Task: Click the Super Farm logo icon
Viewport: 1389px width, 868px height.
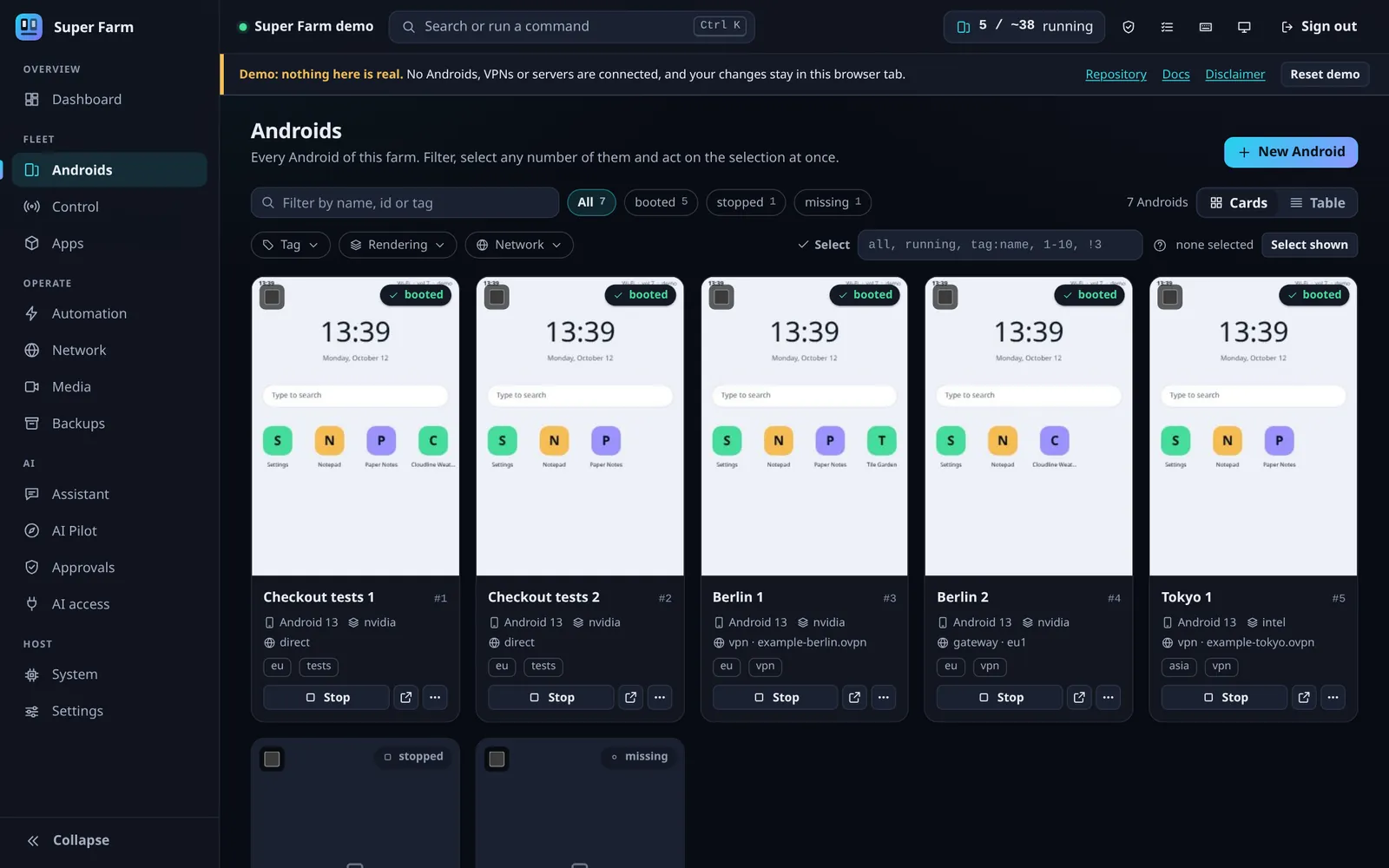Action: coord(29,27)
